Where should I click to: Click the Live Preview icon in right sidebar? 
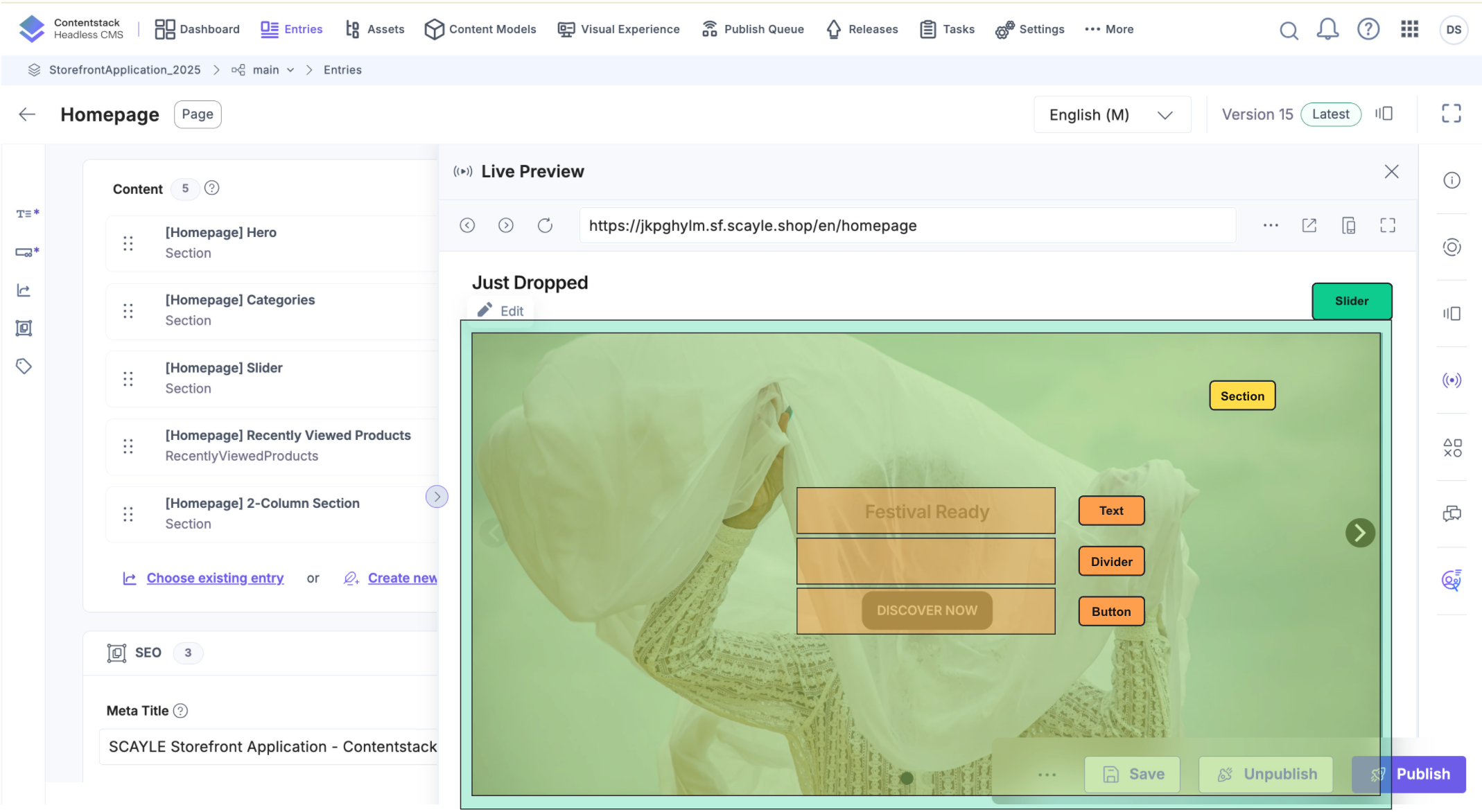point(1452,380)
